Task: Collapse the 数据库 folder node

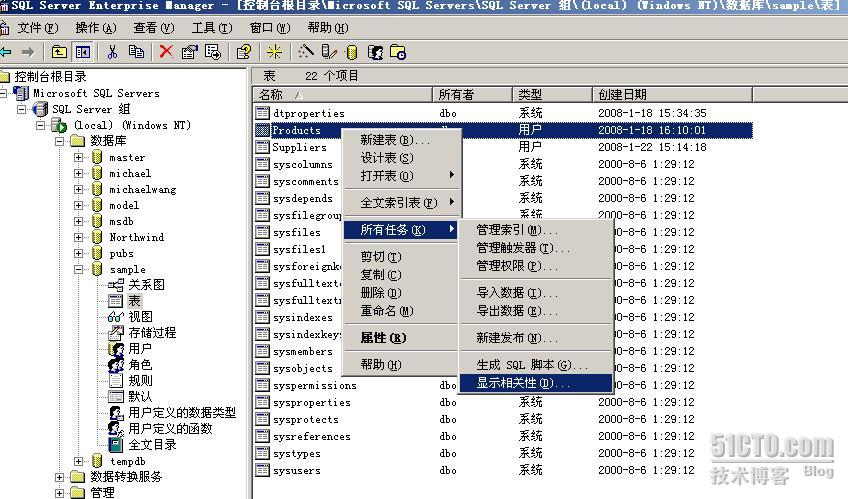Action: [59, 141]
